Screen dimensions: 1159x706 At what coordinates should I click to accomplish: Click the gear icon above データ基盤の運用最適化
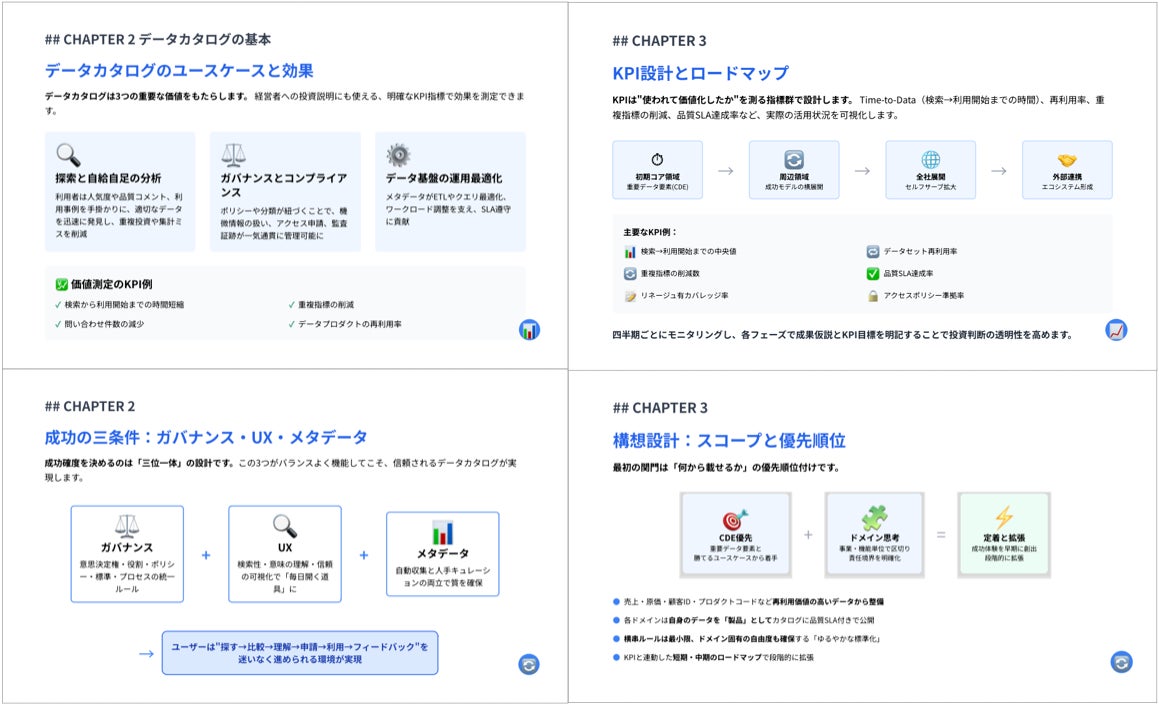point(397,152)
